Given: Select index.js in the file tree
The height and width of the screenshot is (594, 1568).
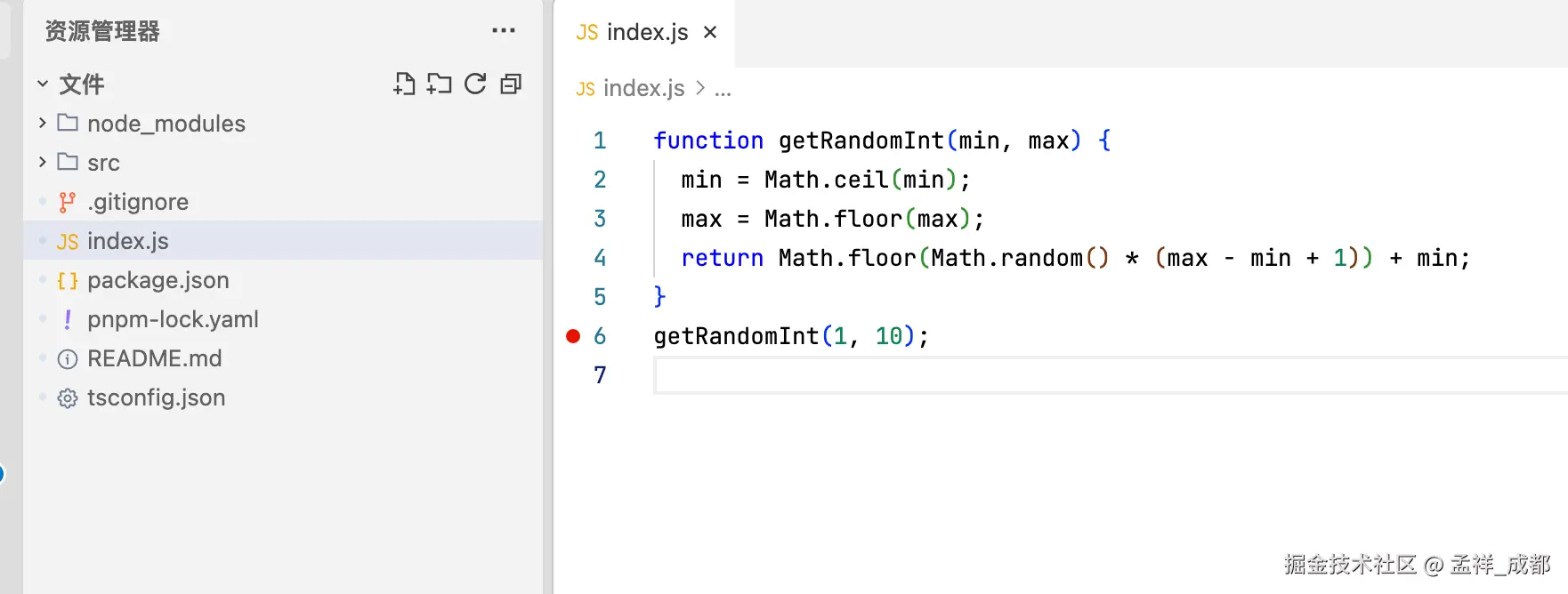Looking at the screenshot, I should click(128, 242).
